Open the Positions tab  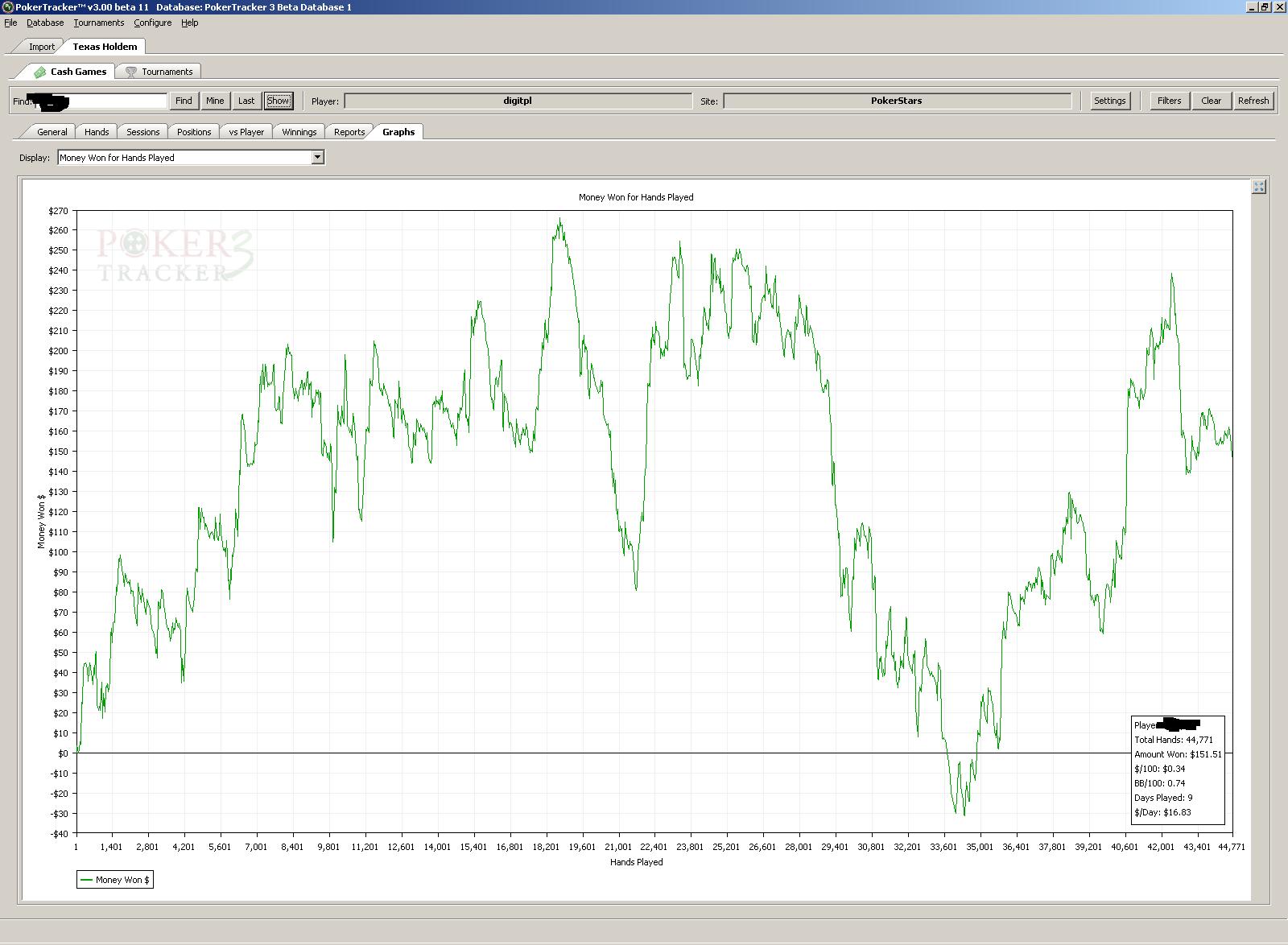(194, 132)
